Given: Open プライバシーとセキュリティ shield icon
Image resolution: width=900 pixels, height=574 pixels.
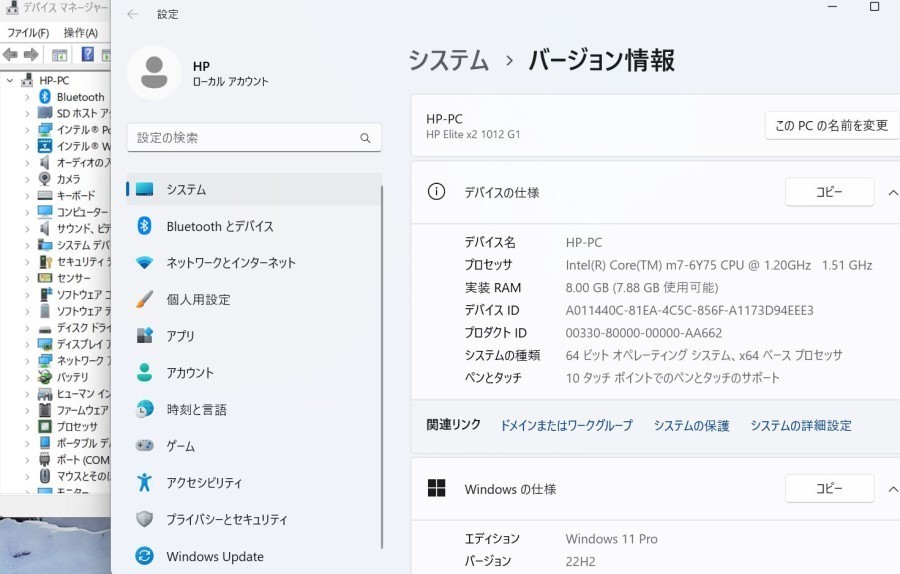Looking at the screenshot, I should pos(144,519).
